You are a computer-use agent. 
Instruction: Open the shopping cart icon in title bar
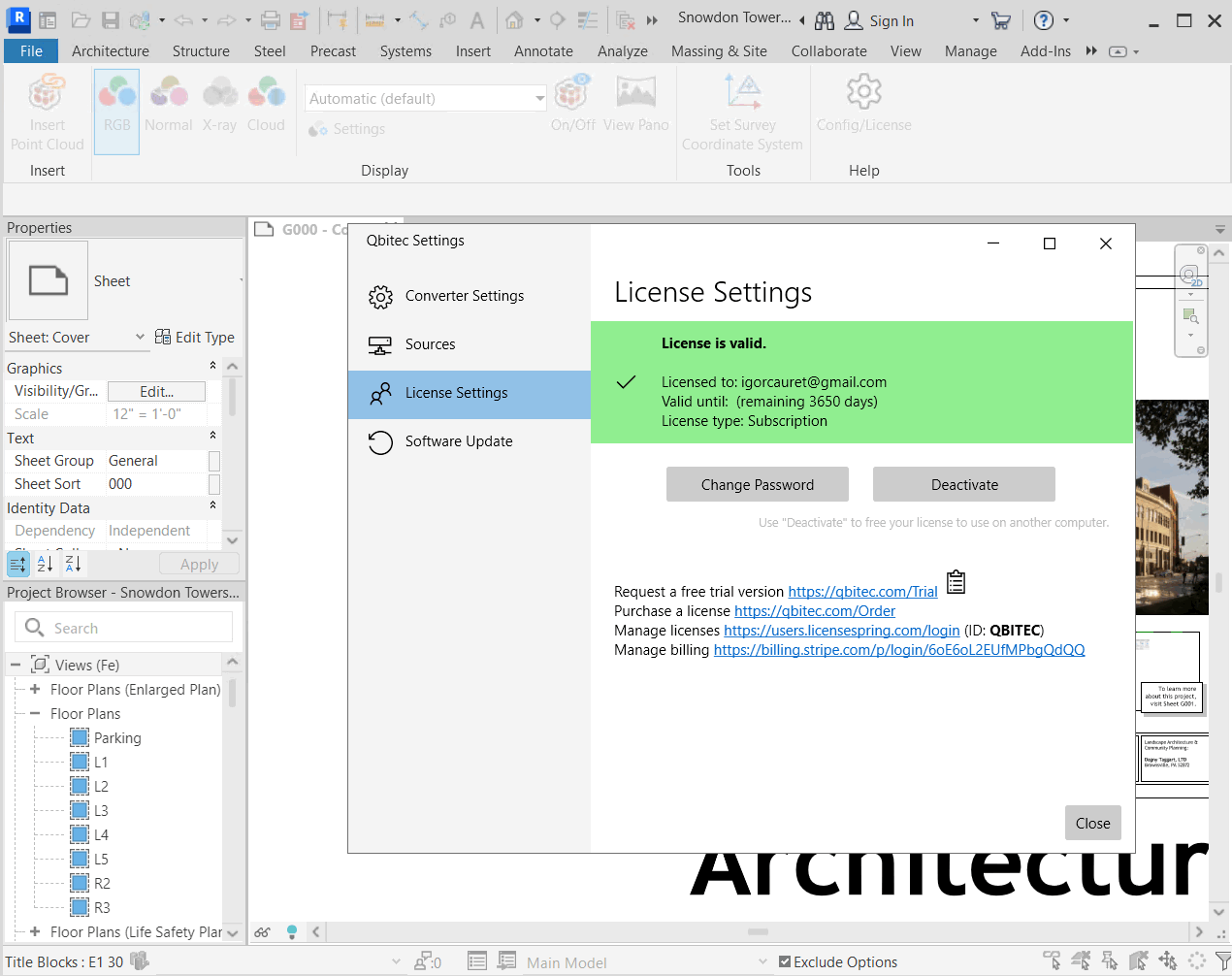(x=1001, y=20)
